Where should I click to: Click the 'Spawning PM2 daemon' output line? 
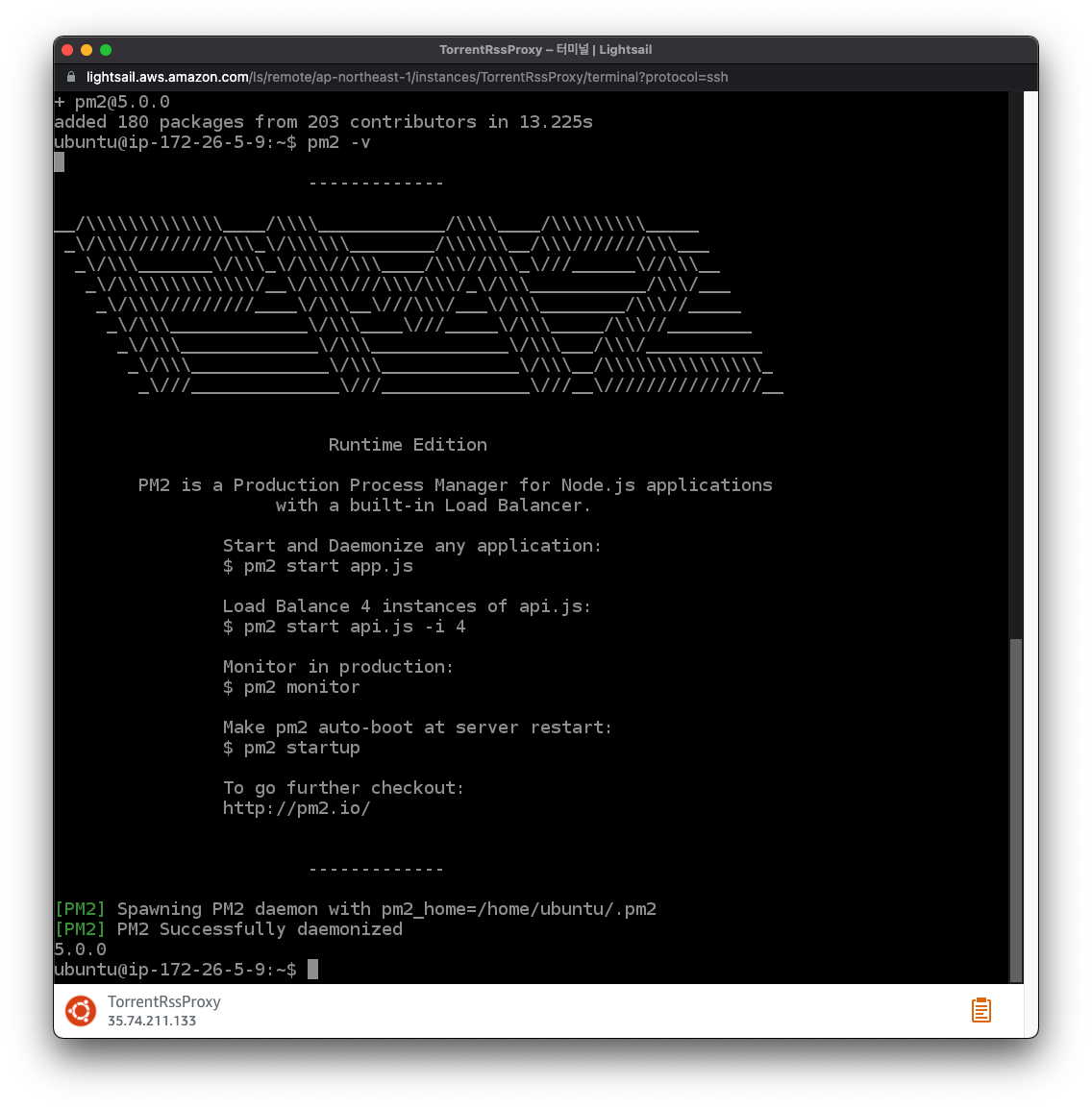355,909
